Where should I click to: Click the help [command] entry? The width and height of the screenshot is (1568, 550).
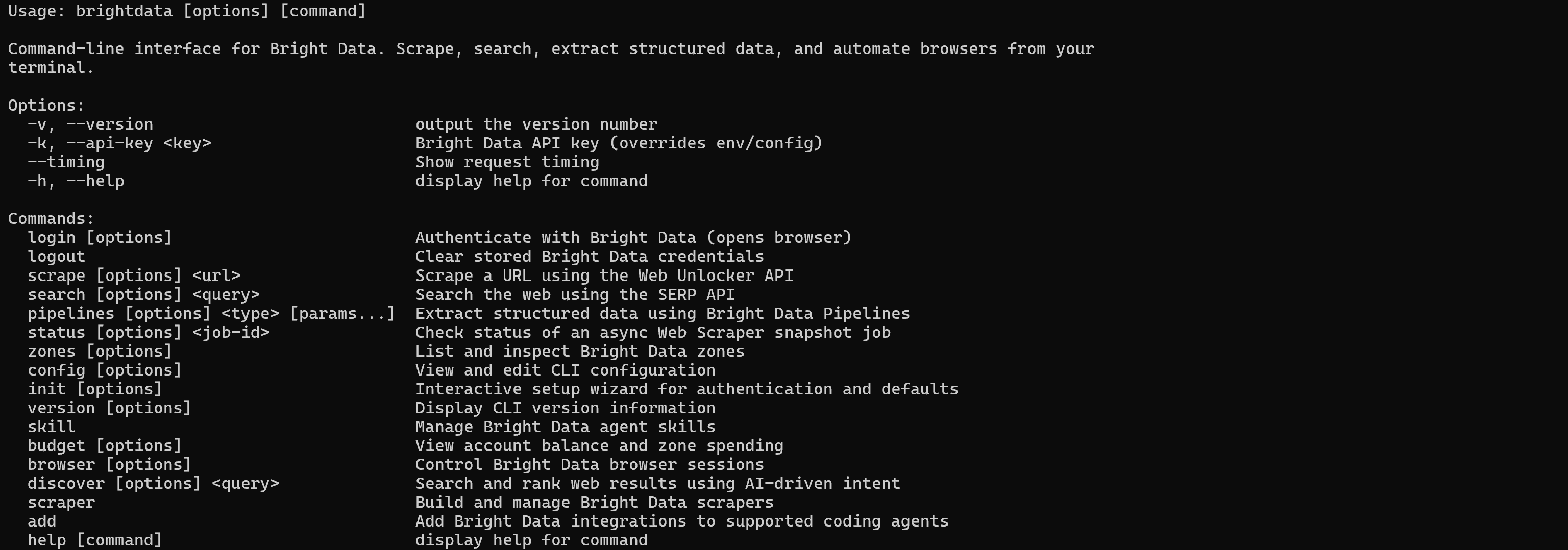[95, 540]
